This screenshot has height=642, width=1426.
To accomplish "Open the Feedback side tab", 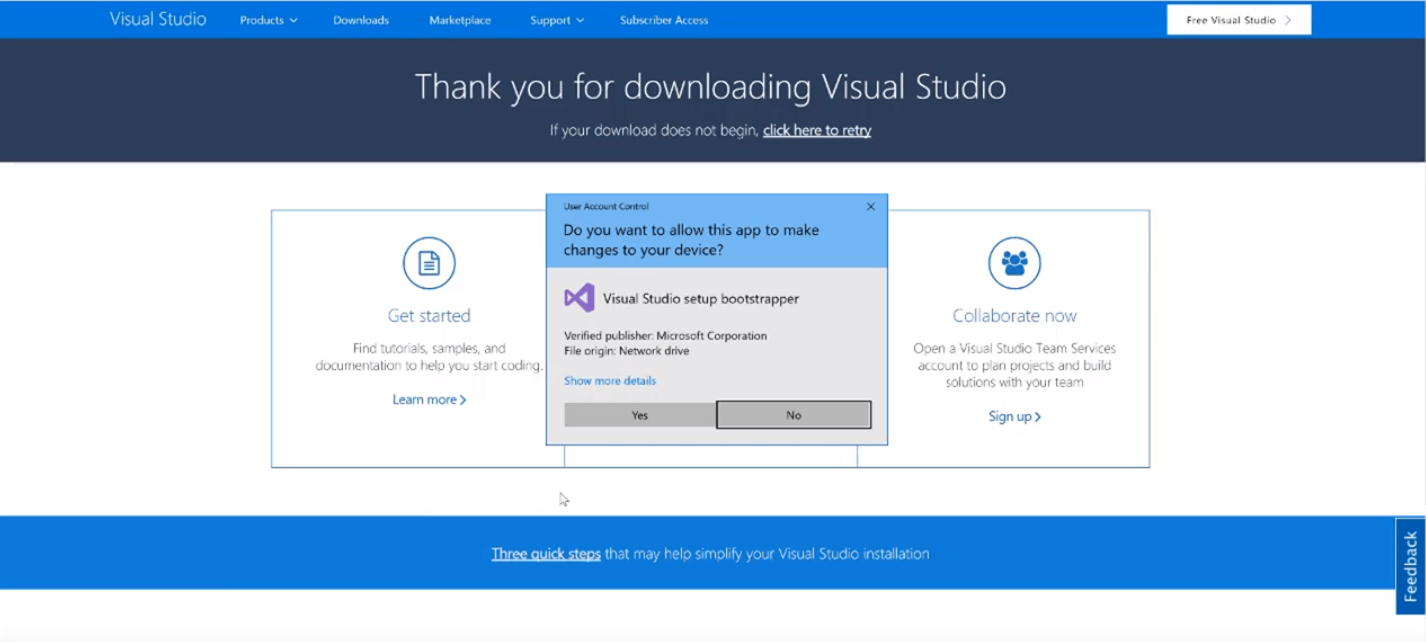I will [1411, 566].
